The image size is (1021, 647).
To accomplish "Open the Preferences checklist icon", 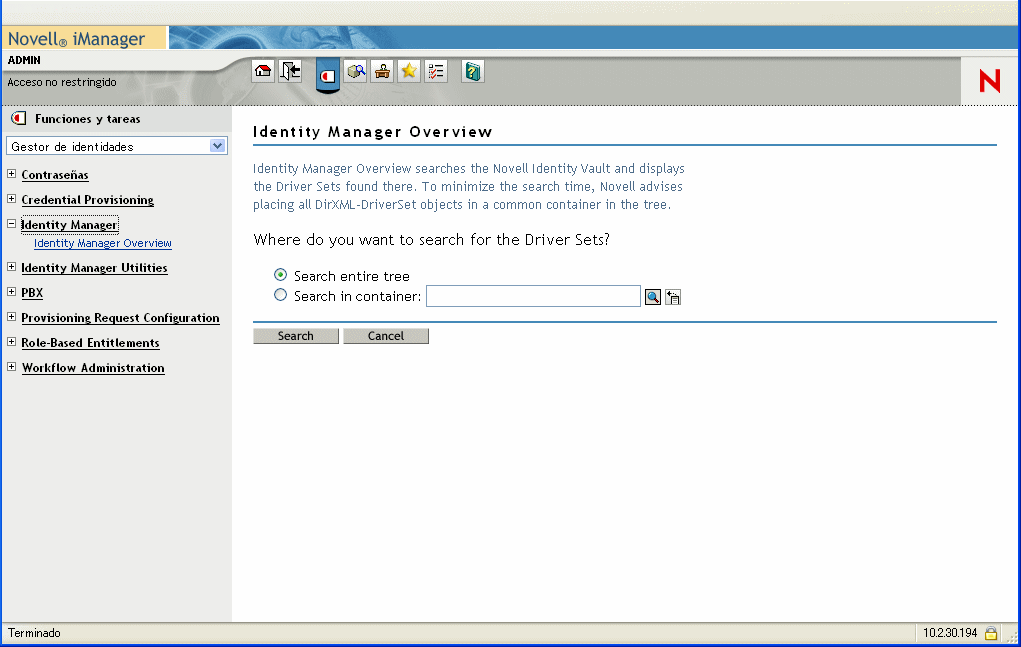I will point(436,71).
